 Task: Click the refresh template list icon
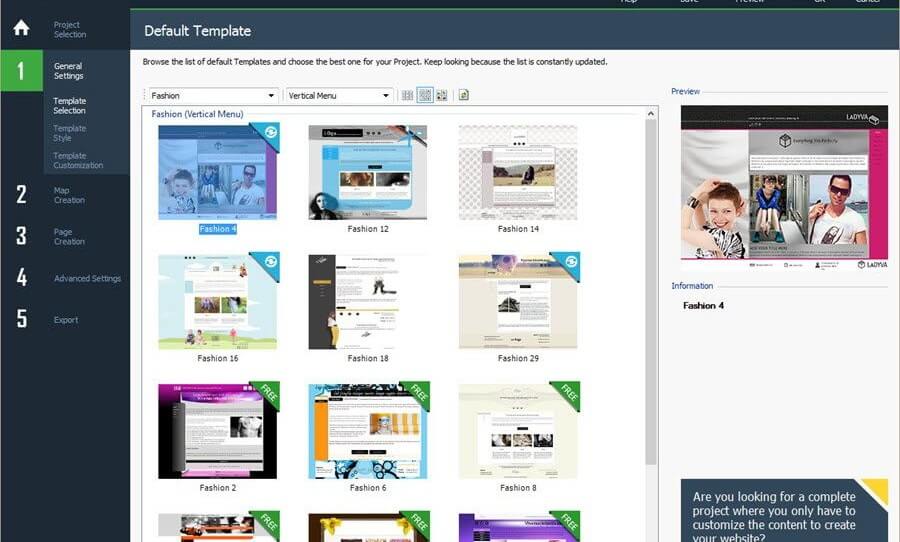tap(464, 95)
